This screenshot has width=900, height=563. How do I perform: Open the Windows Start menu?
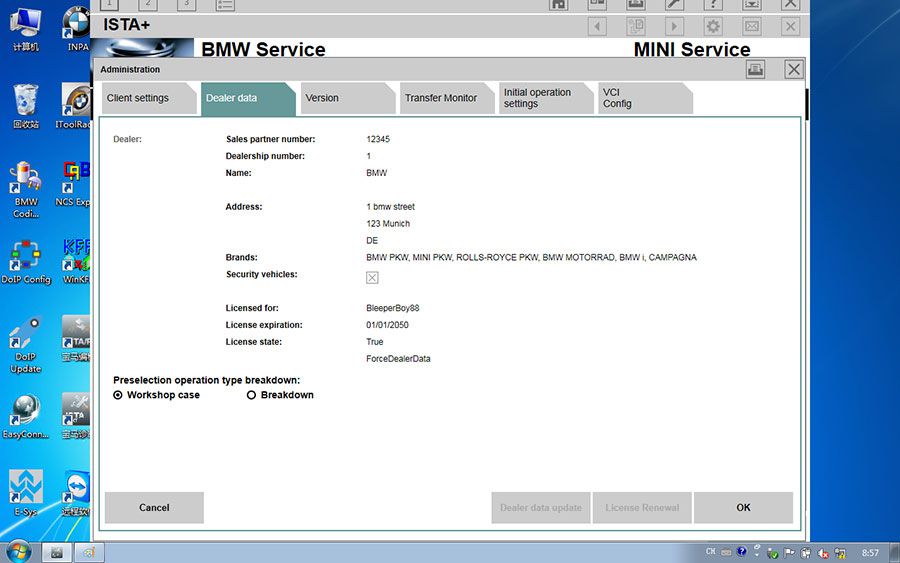point(18,553)
